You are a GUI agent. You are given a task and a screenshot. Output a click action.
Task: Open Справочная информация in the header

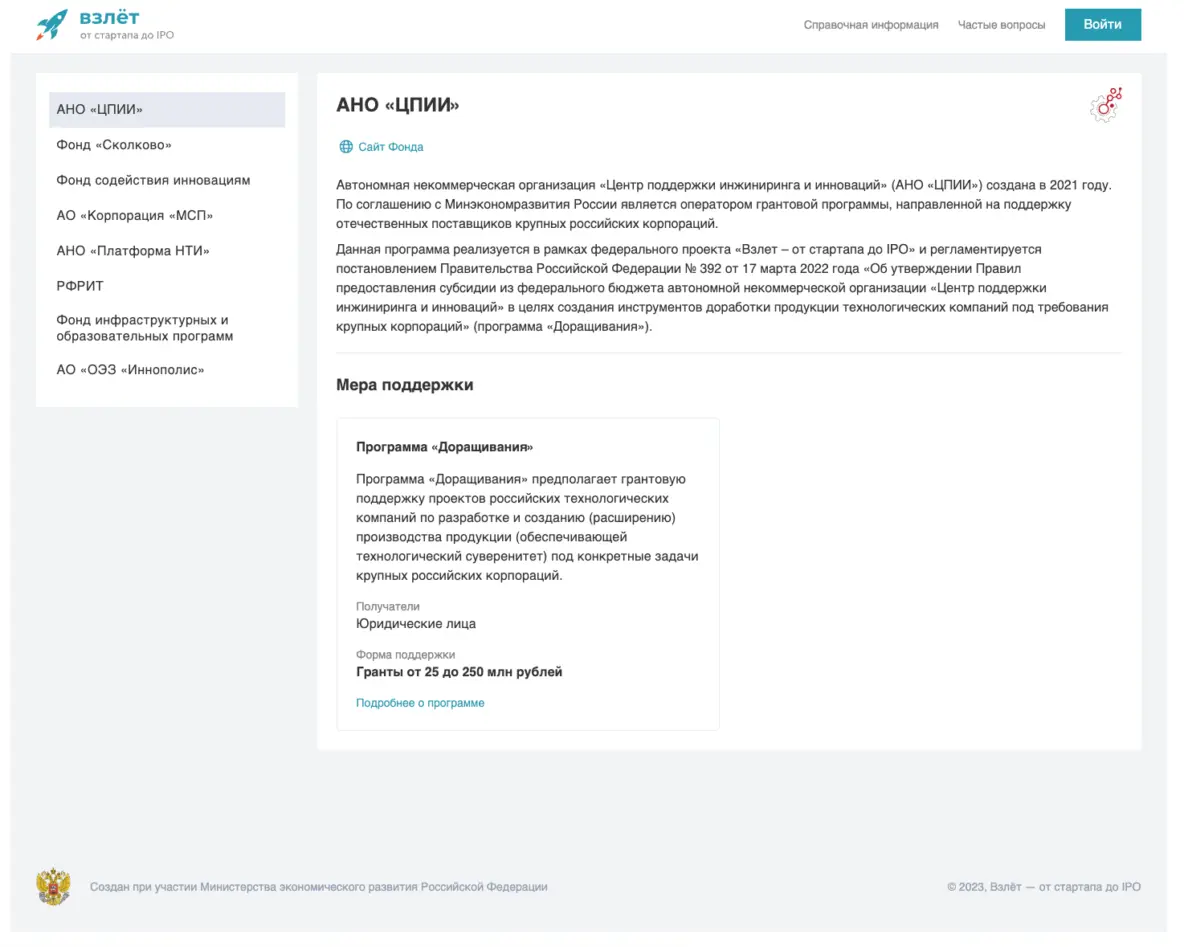871,25
